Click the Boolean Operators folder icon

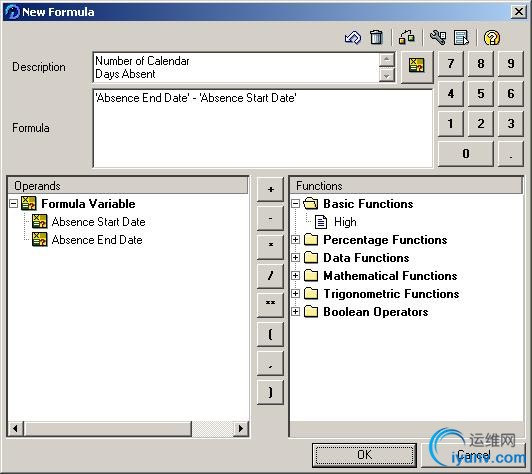(311, 311)
